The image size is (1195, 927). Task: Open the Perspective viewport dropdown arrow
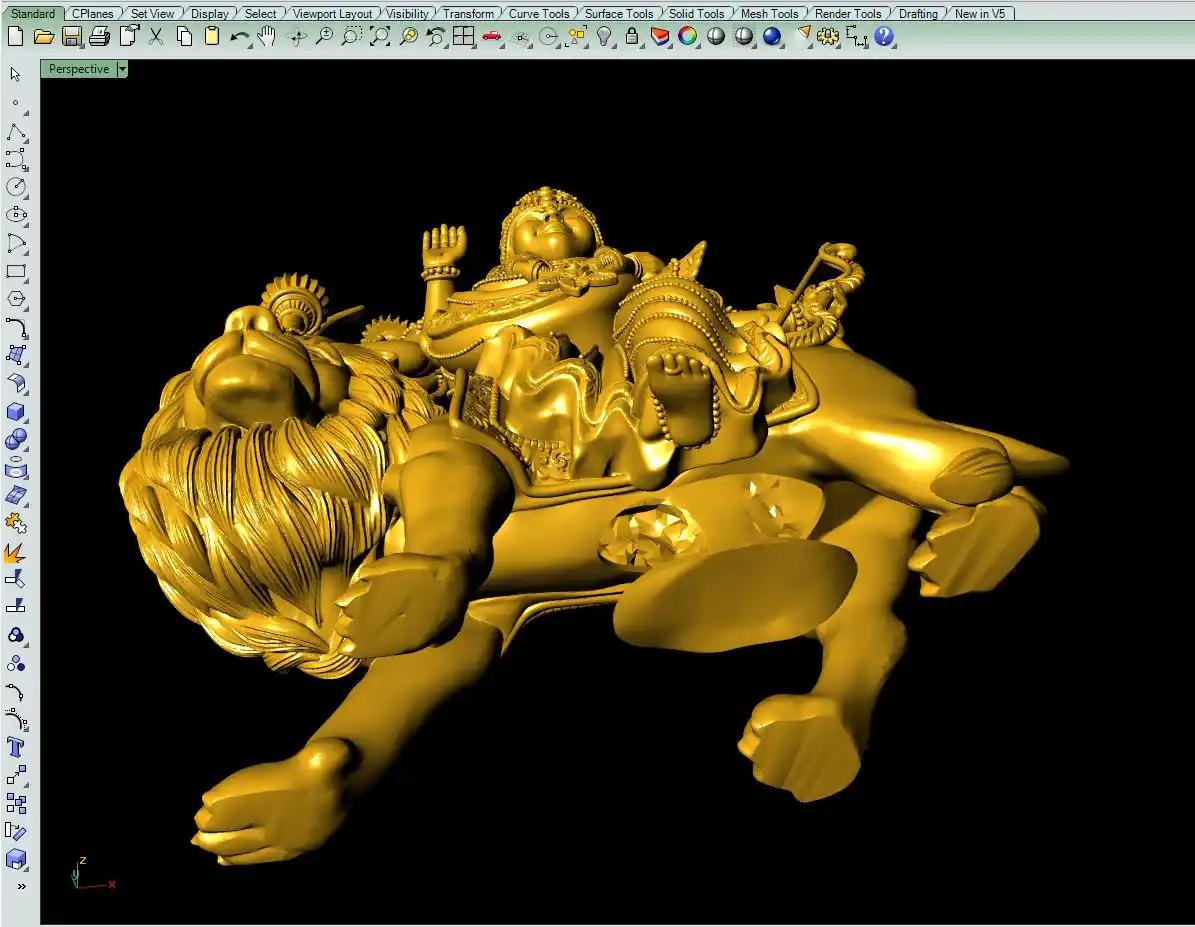(122, 69)
